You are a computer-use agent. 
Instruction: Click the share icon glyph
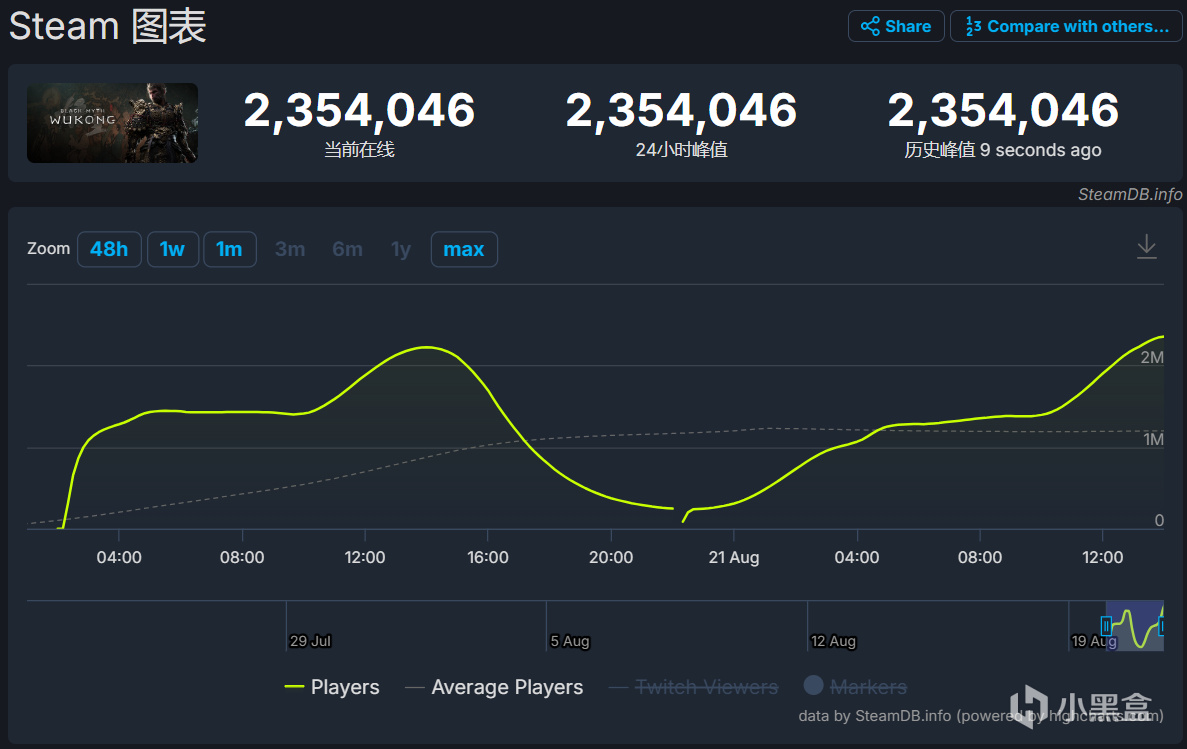[871, 27]
